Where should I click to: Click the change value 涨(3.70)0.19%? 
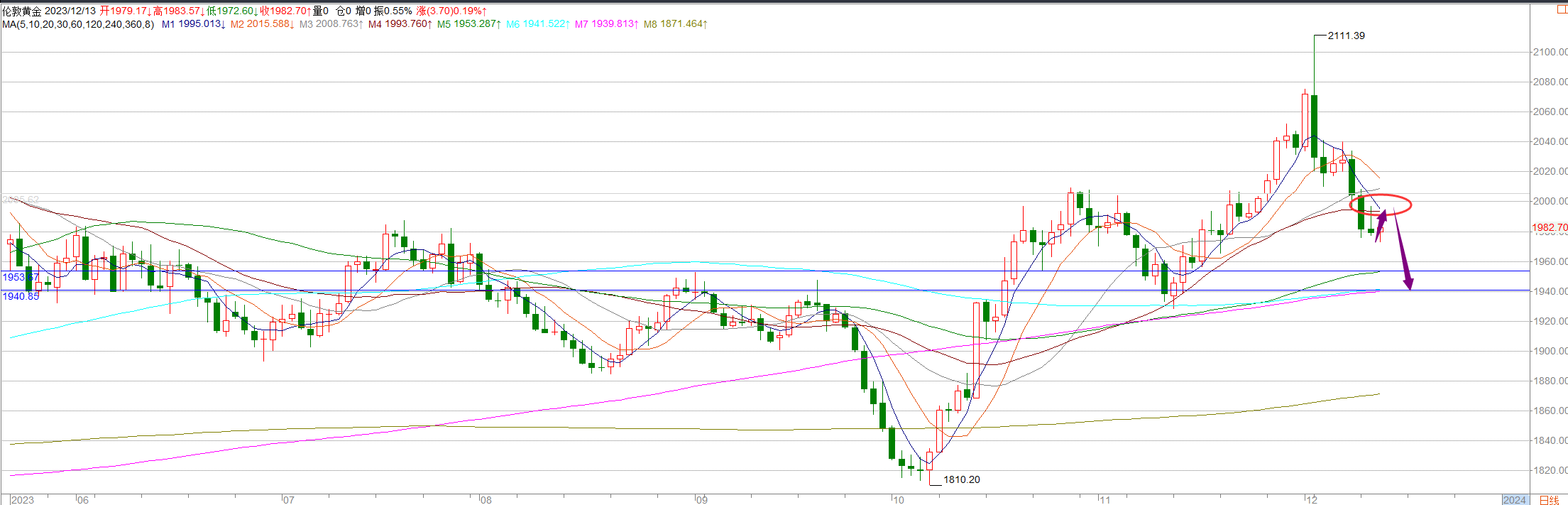click(451, 11)
